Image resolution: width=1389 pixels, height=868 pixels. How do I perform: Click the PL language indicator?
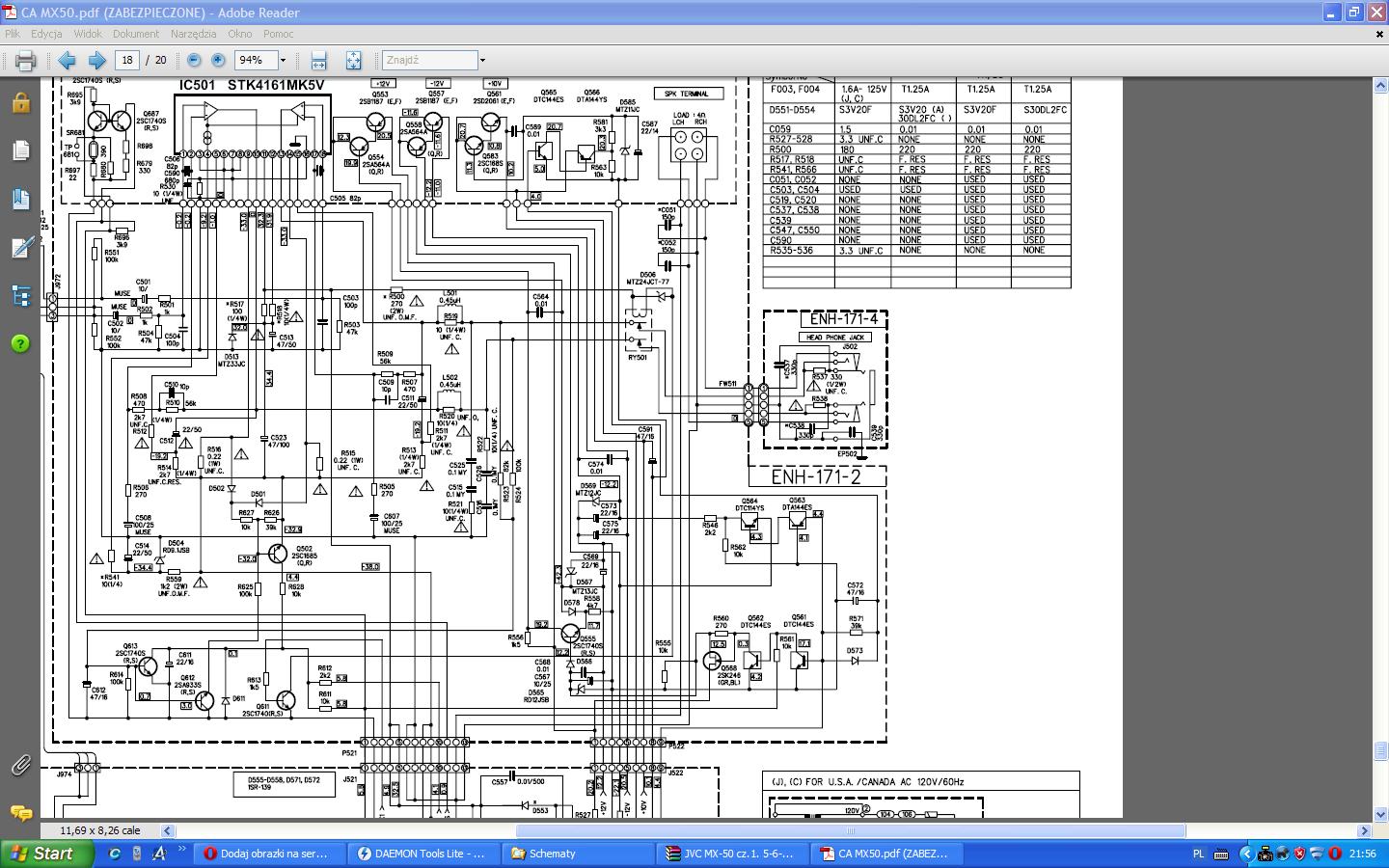(x=1199, y=854)
